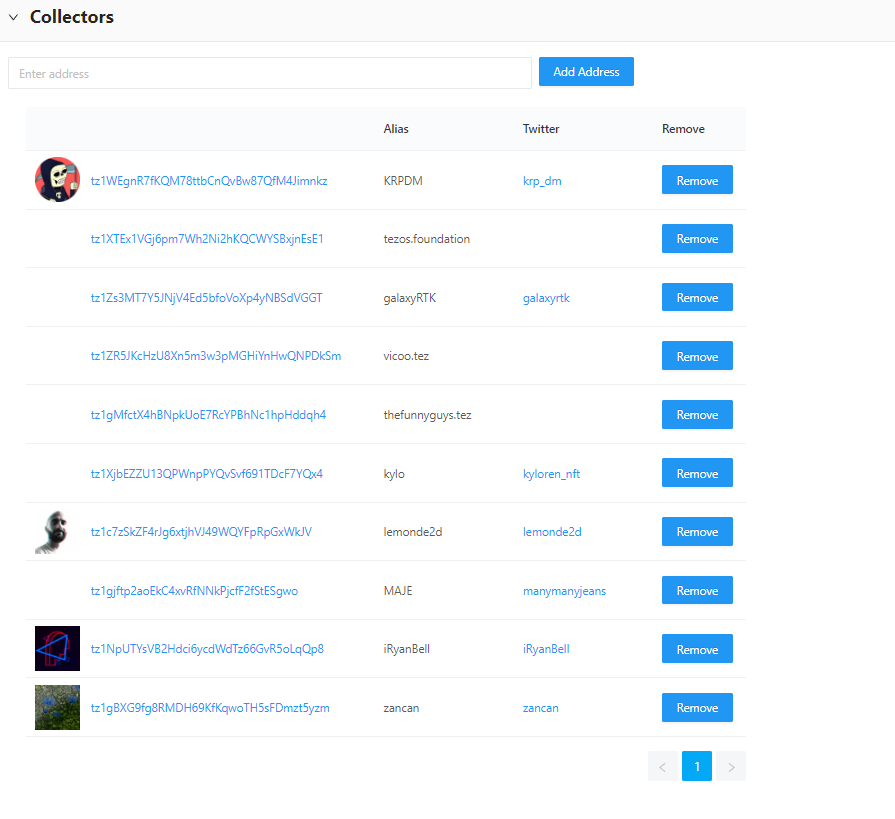Remove the zancan collector
895x819 pixels.
point(697,708)
